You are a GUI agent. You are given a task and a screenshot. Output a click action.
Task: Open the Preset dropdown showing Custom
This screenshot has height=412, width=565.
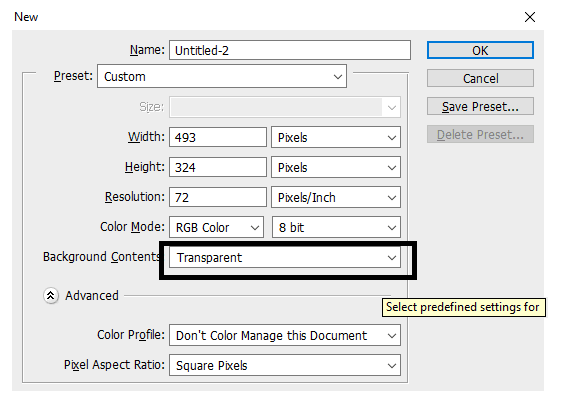[x=222, y=76]
